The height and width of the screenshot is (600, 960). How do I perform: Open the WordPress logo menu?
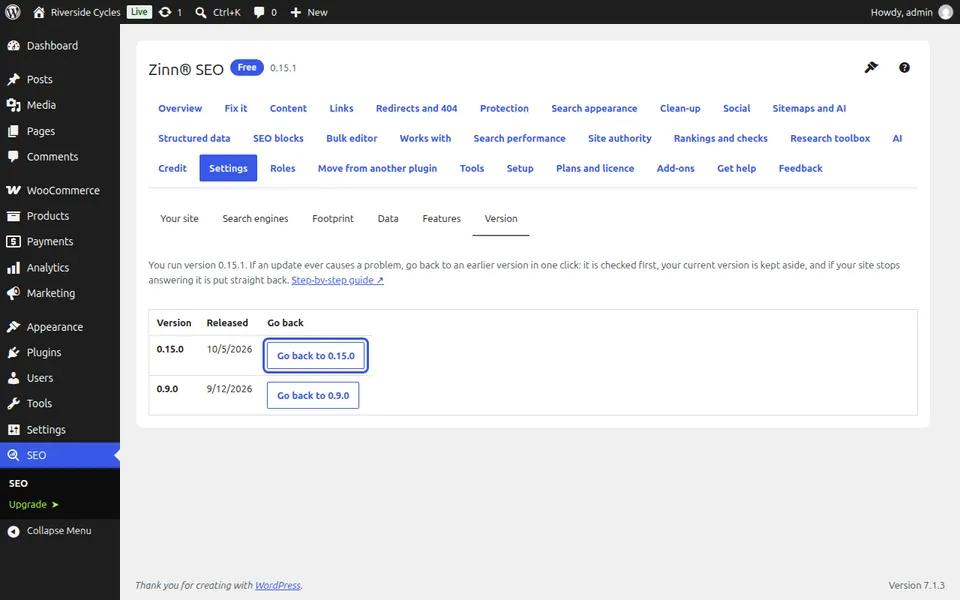[x=13, y=12]
